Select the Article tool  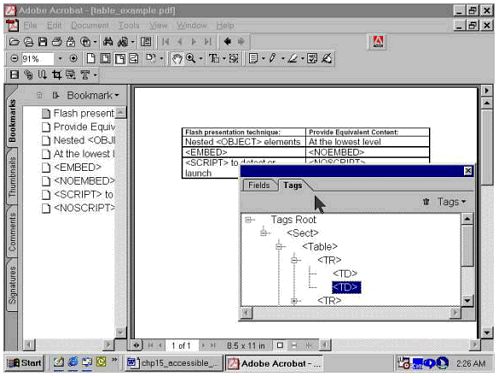pos(42,75)
